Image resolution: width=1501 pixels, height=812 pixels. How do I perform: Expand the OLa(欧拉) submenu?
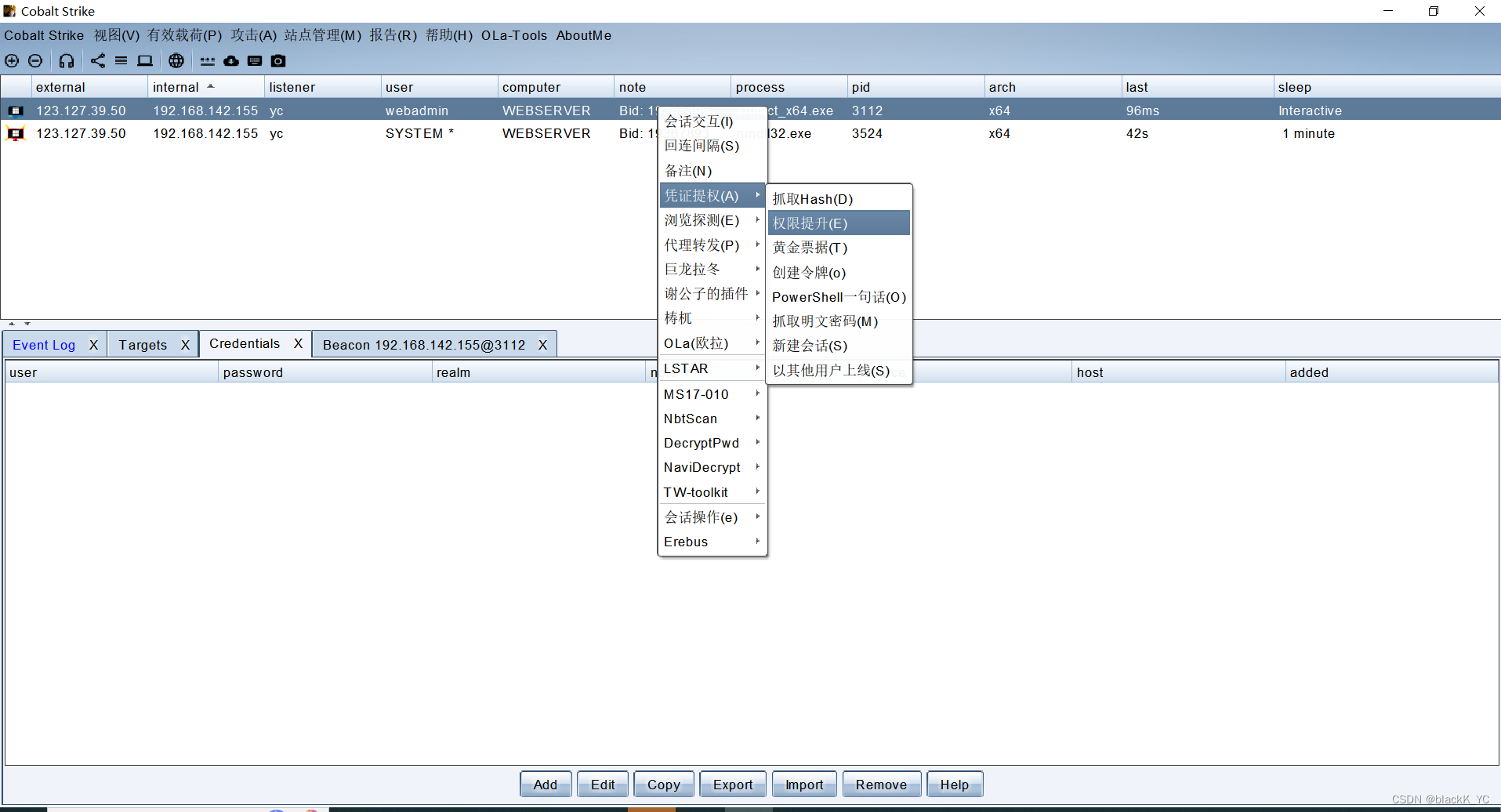click(712, 343)
